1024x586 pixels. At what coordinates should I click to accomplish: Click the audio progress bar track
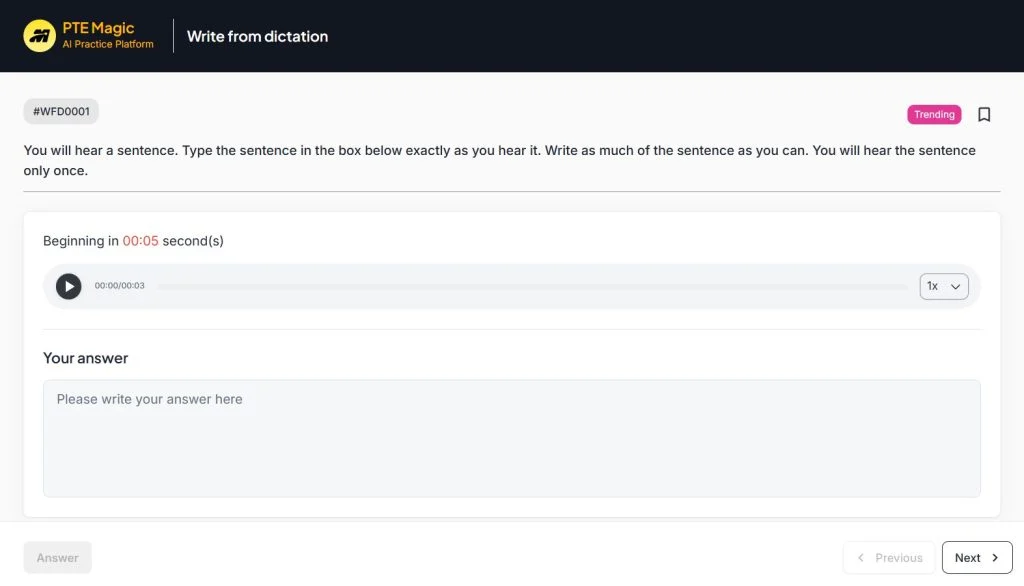click(532, 287)
